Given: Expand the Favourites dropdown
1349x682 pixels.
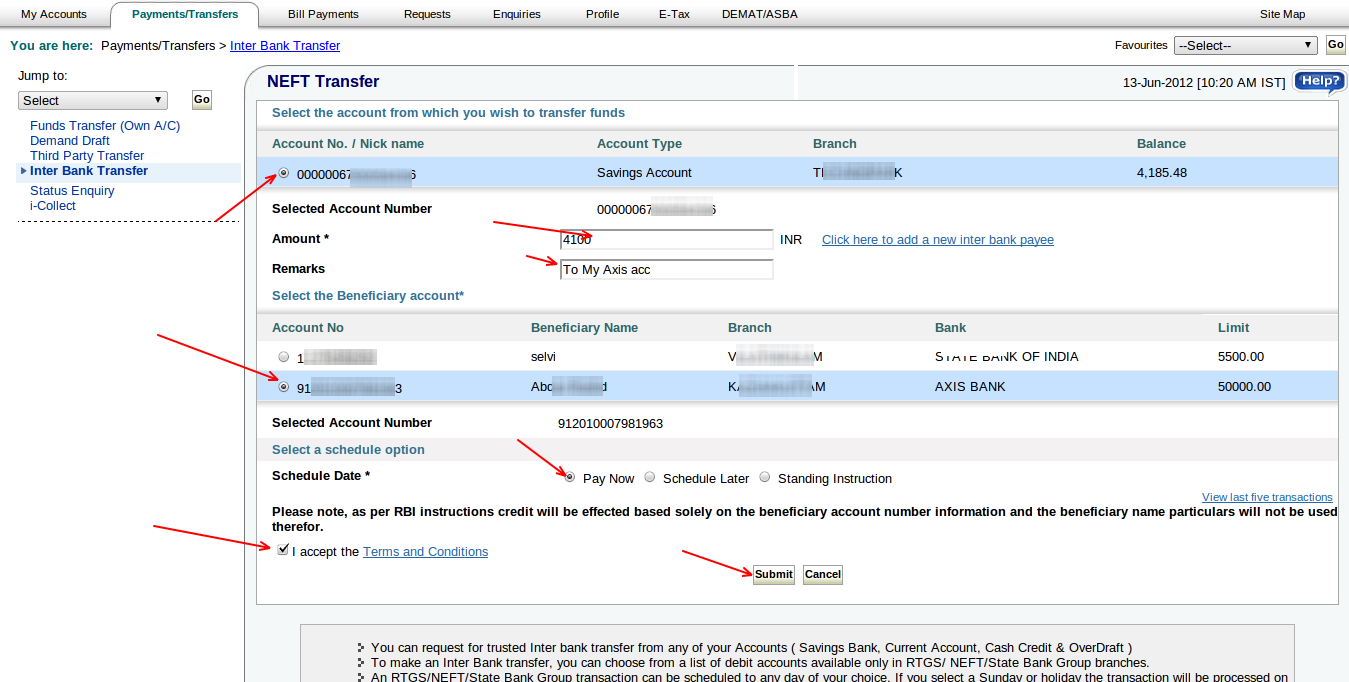Looking at the screenshot, I should (x=1246, y=45).
